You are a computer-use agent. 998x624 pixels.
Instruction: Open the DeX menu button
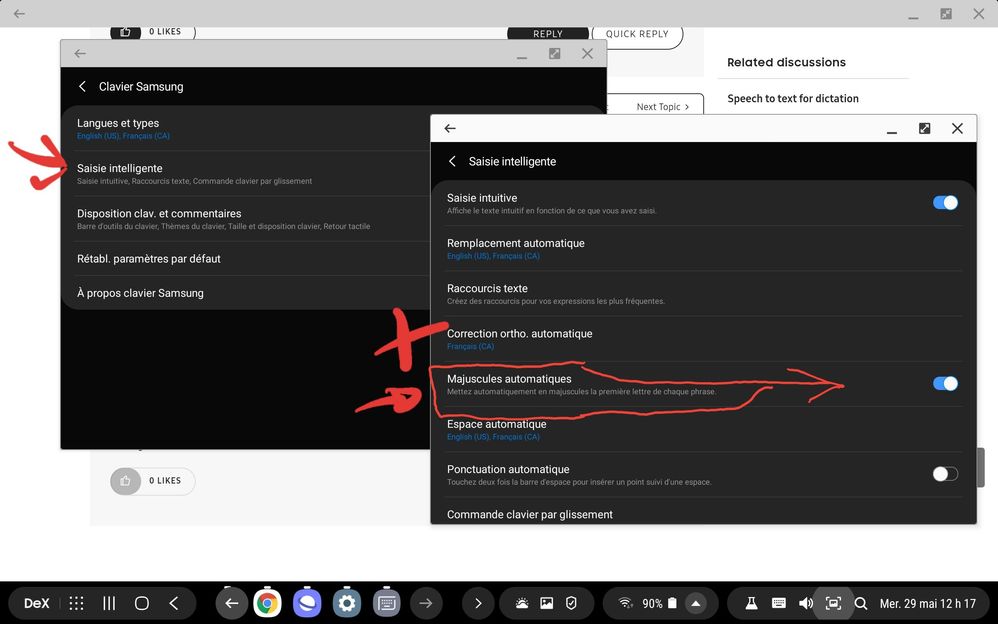point(36,603)
